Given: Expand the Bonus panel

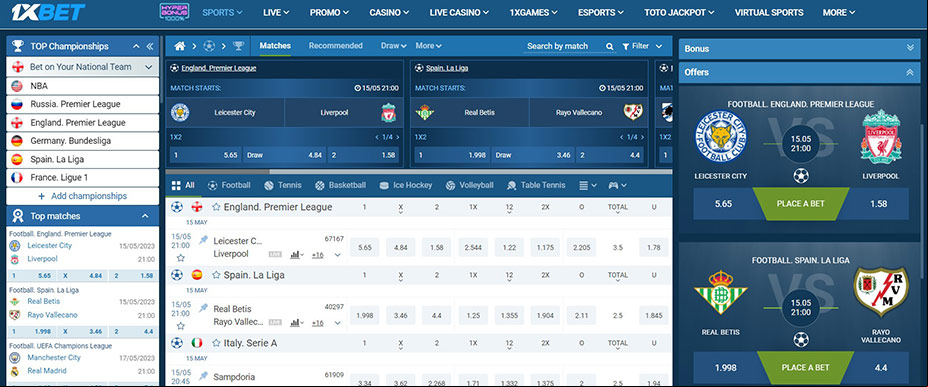Looking at the screenshot, I should [910, 49].
